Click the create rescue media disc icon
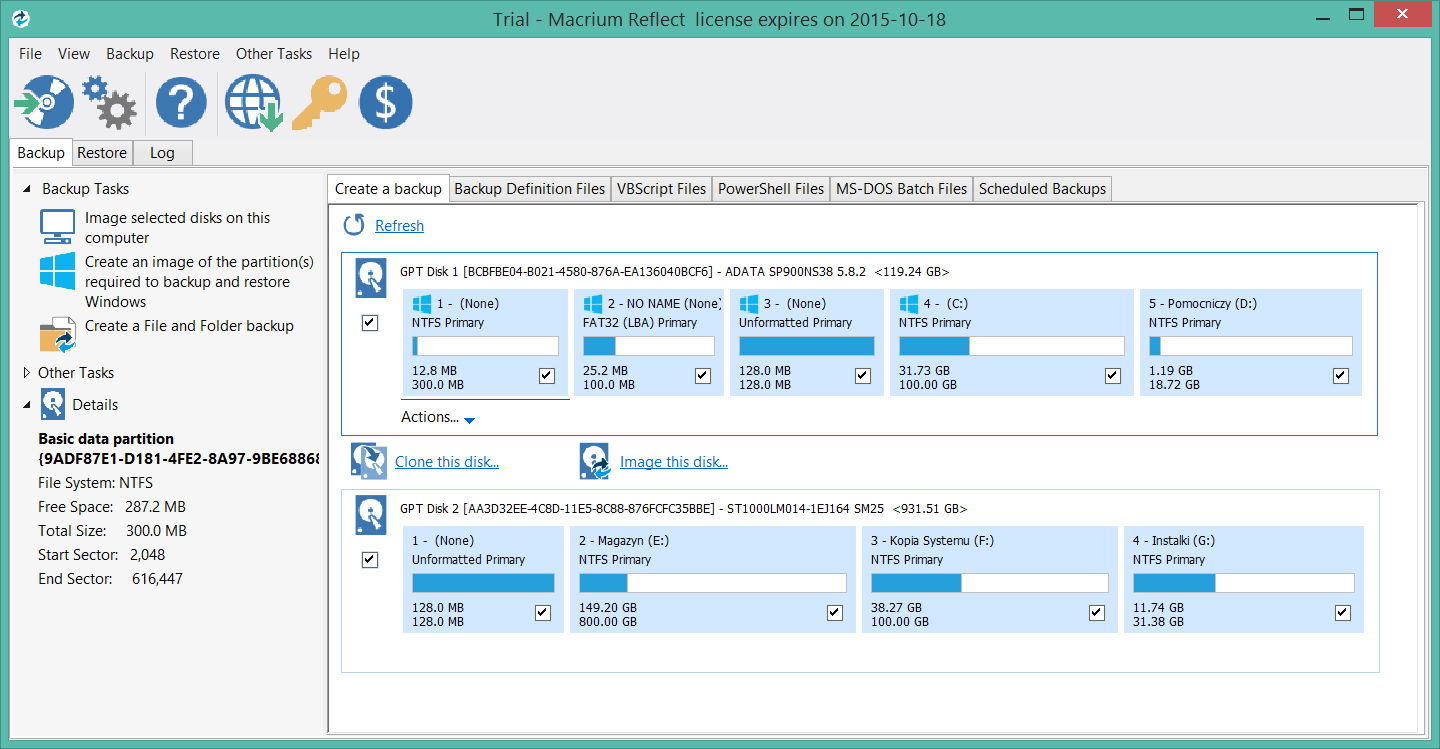This screenshot has width=1440, height=749. pos(43,103)
